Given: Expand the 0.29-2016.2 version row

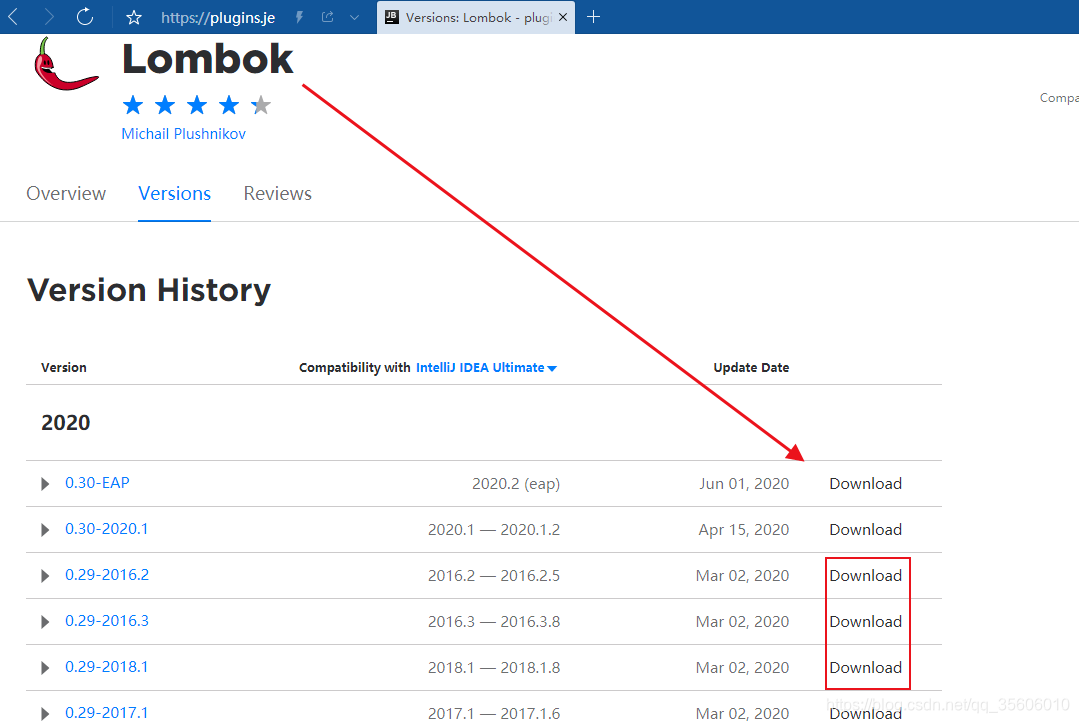Looking at the screenshot, I should tap(45, 576).
